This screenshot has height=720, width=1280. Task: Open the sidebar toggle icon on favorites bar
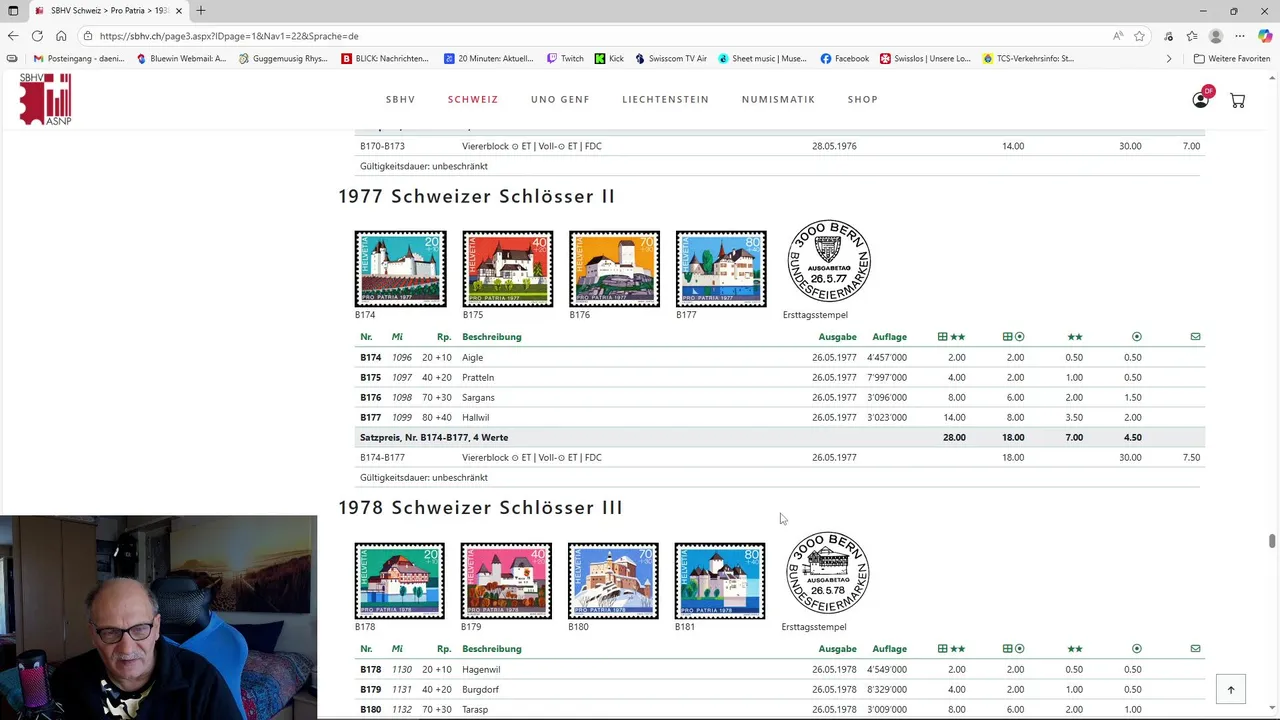click(12, 59)
